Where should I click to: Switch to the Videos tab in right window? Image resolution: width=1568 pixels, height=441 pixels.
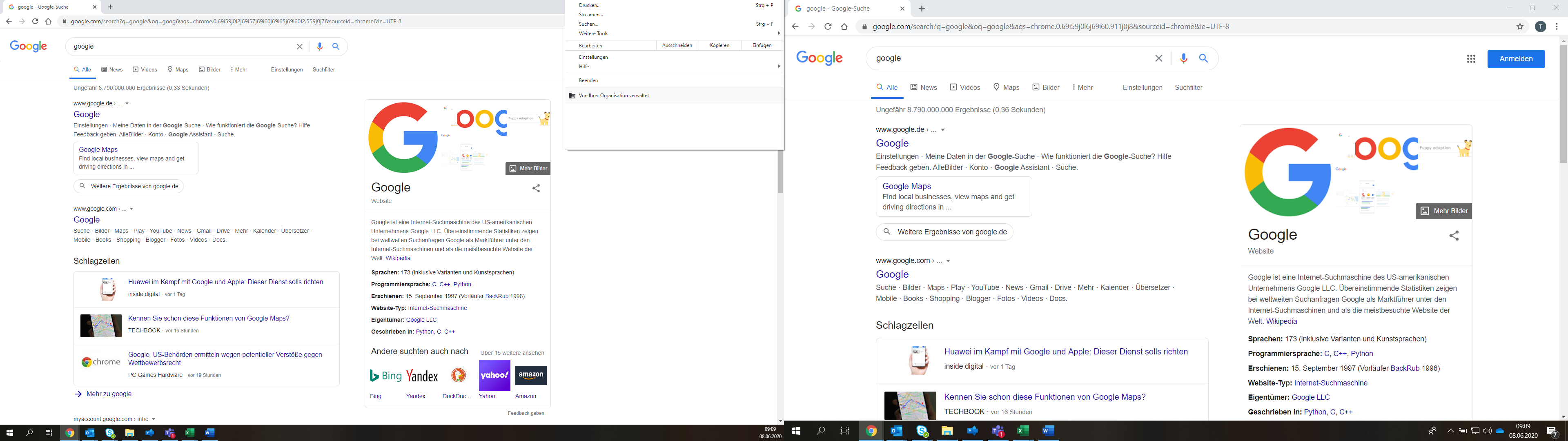[x=965, y=88]
